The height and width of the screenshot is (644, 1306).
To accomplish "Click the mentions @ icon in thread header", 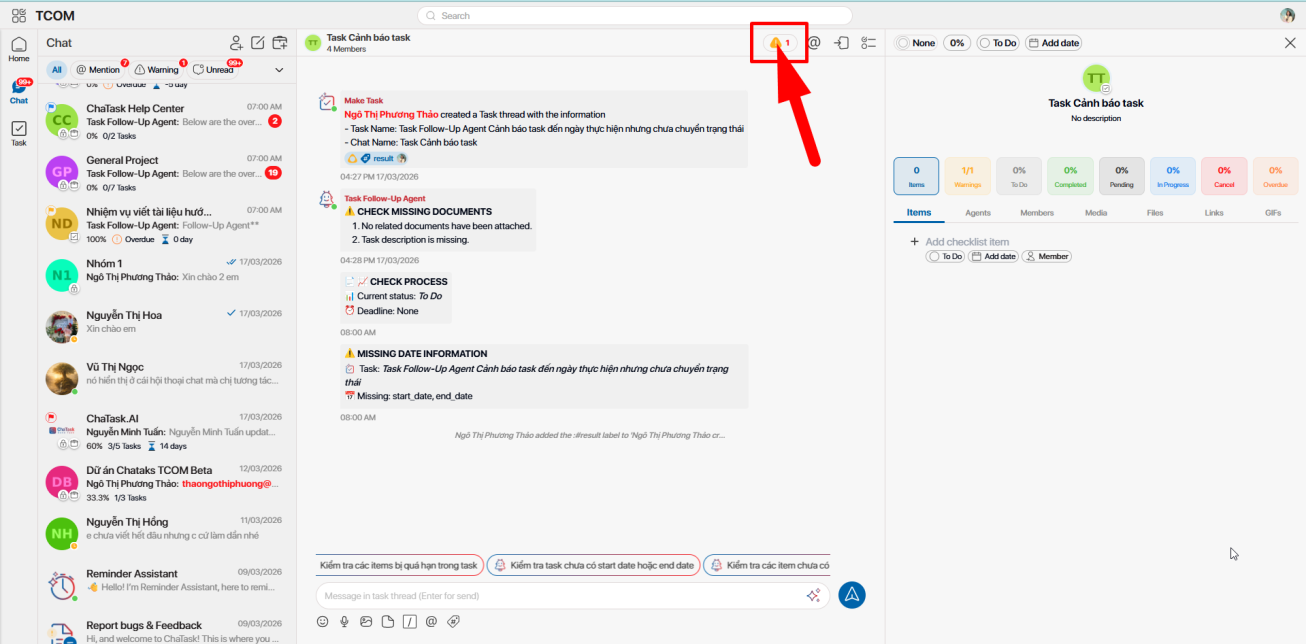I will (x=814, y=43).
